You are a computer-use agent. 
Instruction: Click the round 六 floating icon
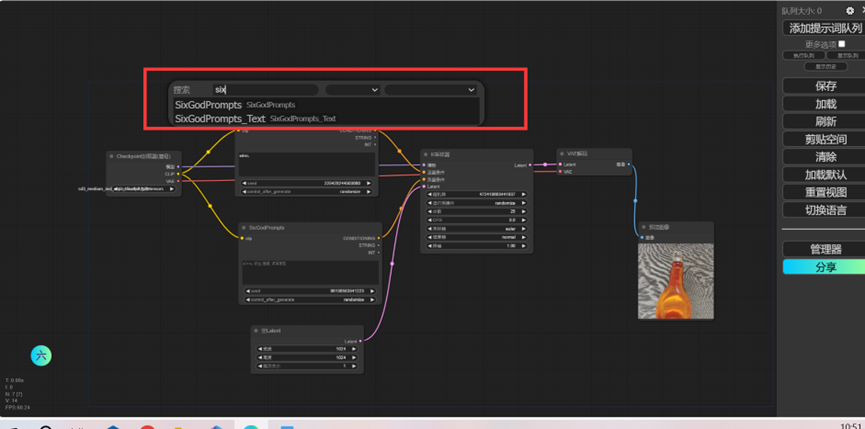pyautogui.click(x=41, y=356)
